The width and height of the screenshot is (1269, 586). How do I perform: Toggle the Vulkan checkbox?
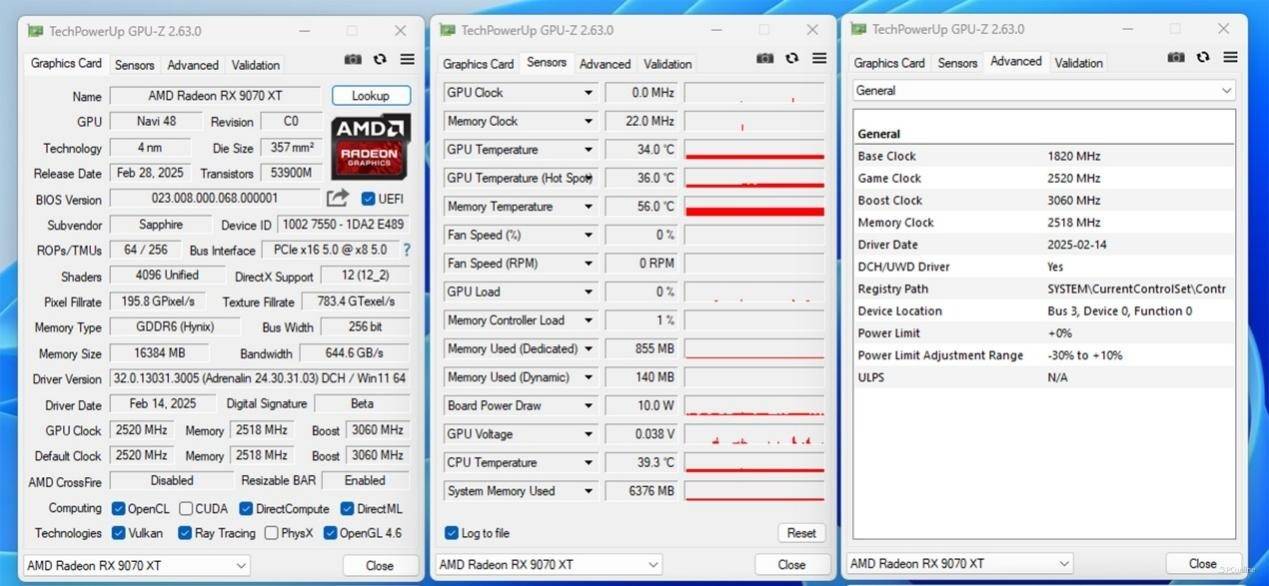[x=118, y=533]
